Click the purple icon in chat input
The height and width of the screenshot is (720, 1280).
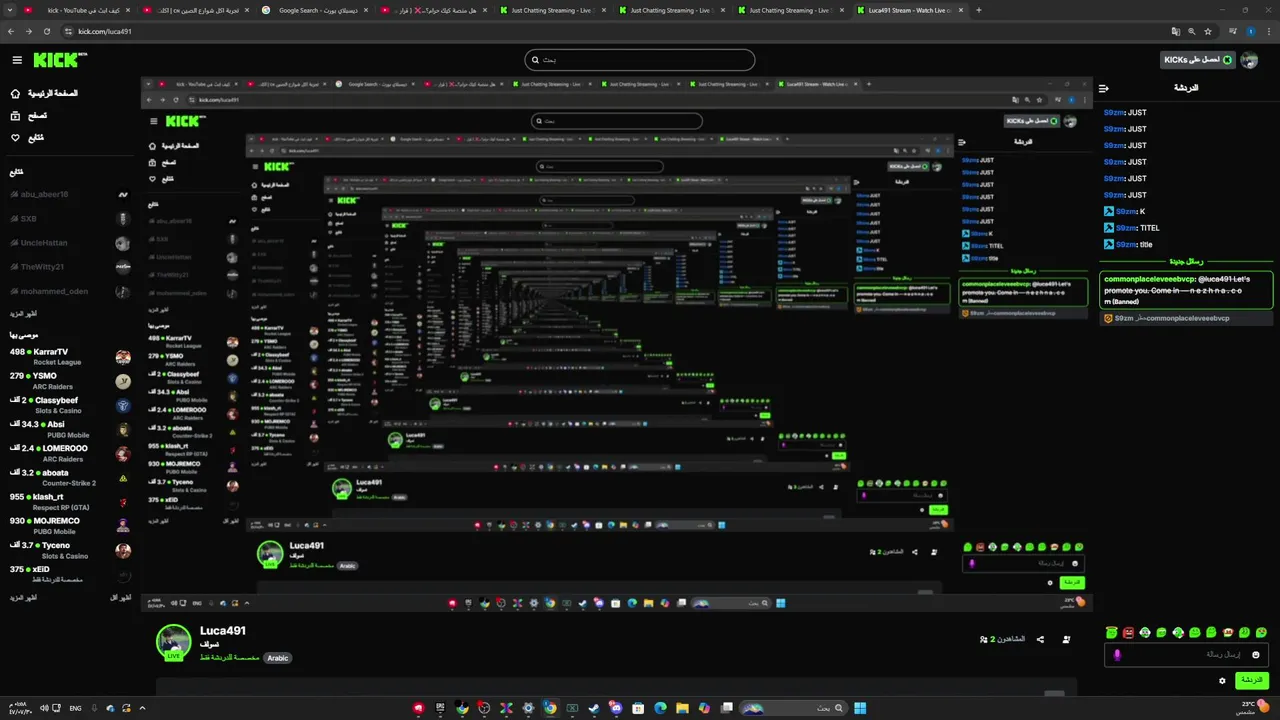(x=1117, y=655)
